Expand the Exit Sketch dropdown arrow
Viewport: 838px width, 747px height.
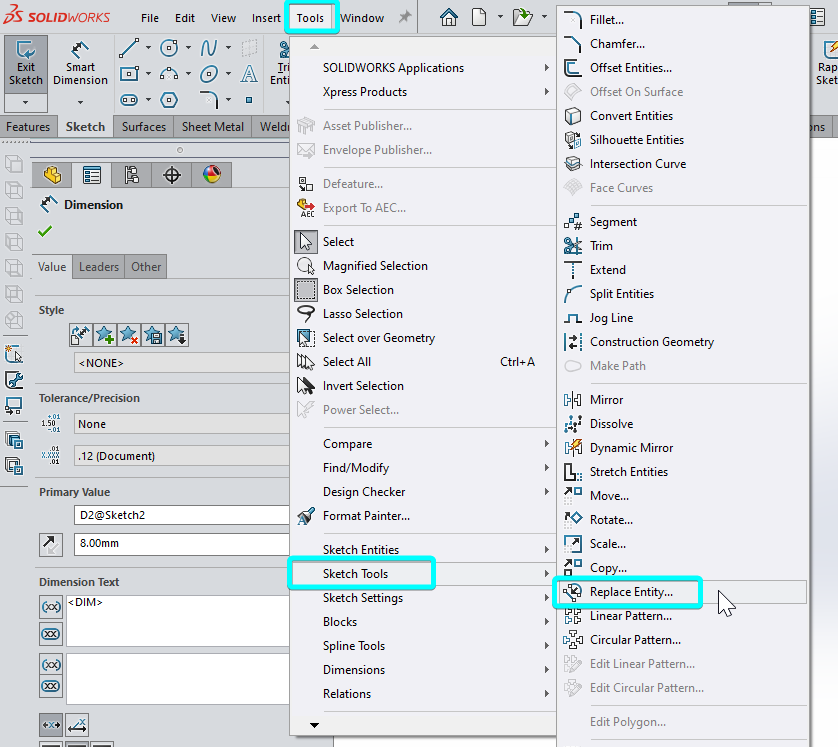pyautogui.click(x=26, y=103)
